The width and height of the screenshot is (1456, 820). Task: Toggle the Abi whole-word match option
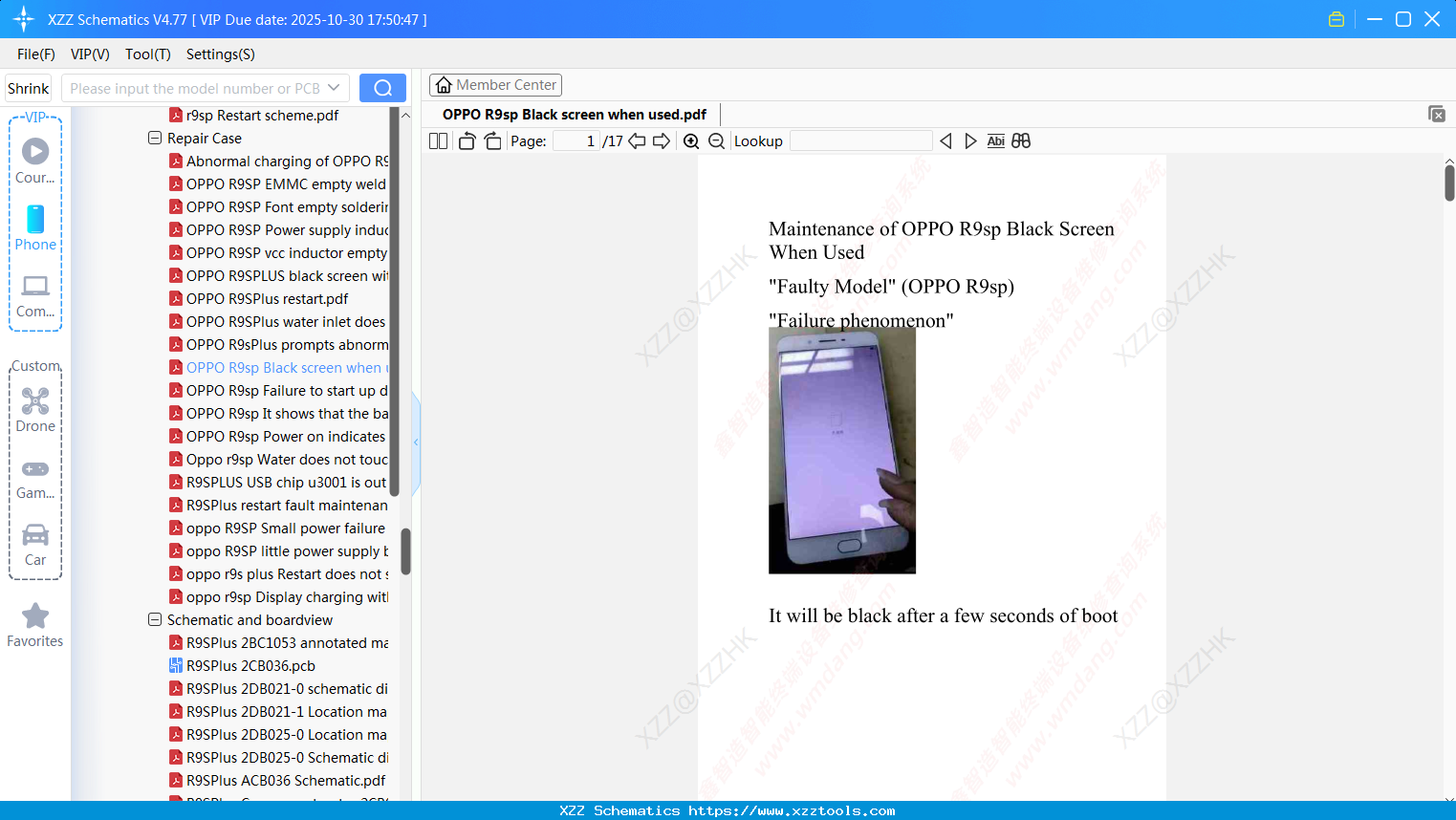tap(995, 140)
